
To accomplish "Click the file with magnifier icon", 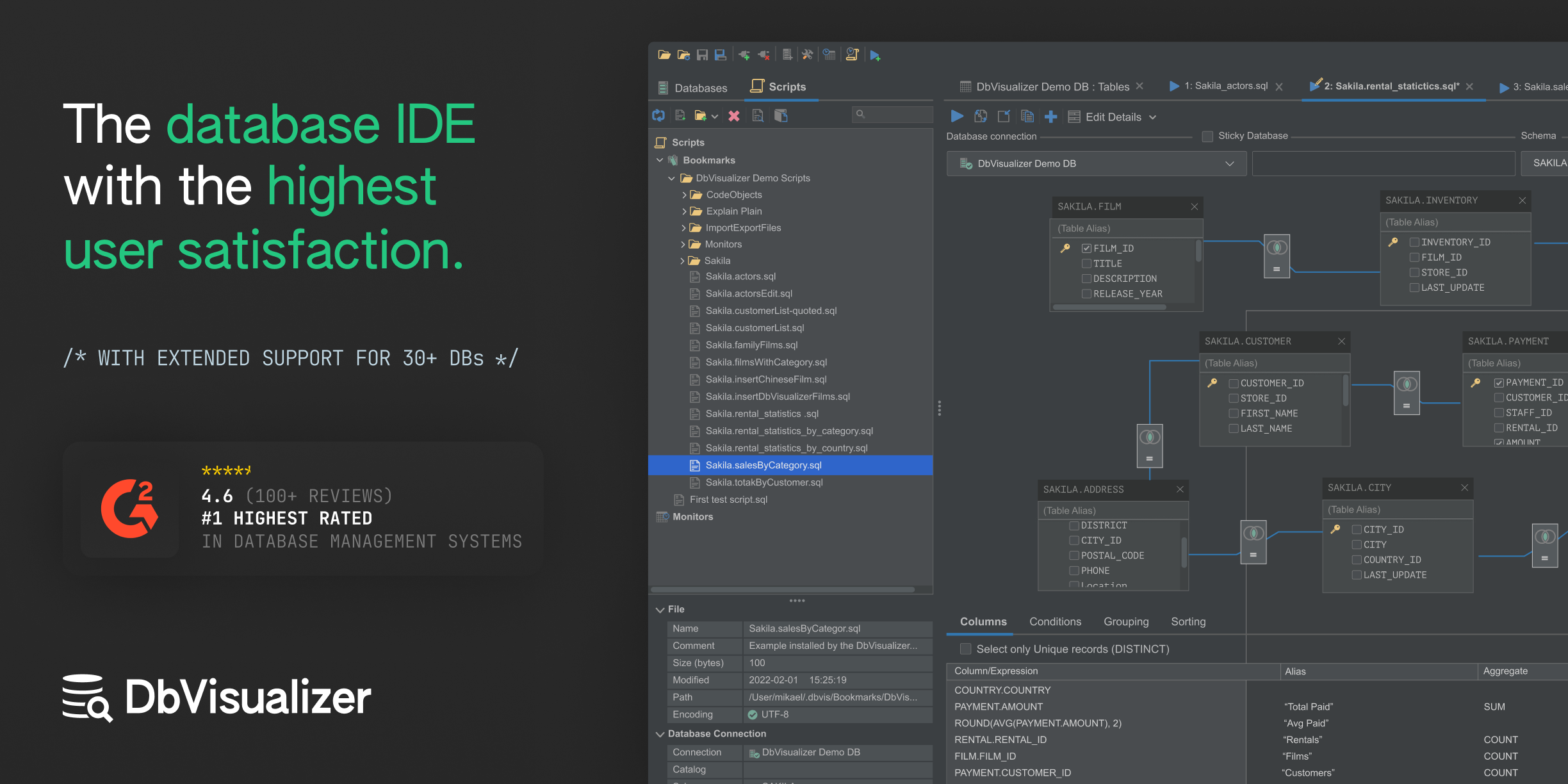I will (758, 116).
